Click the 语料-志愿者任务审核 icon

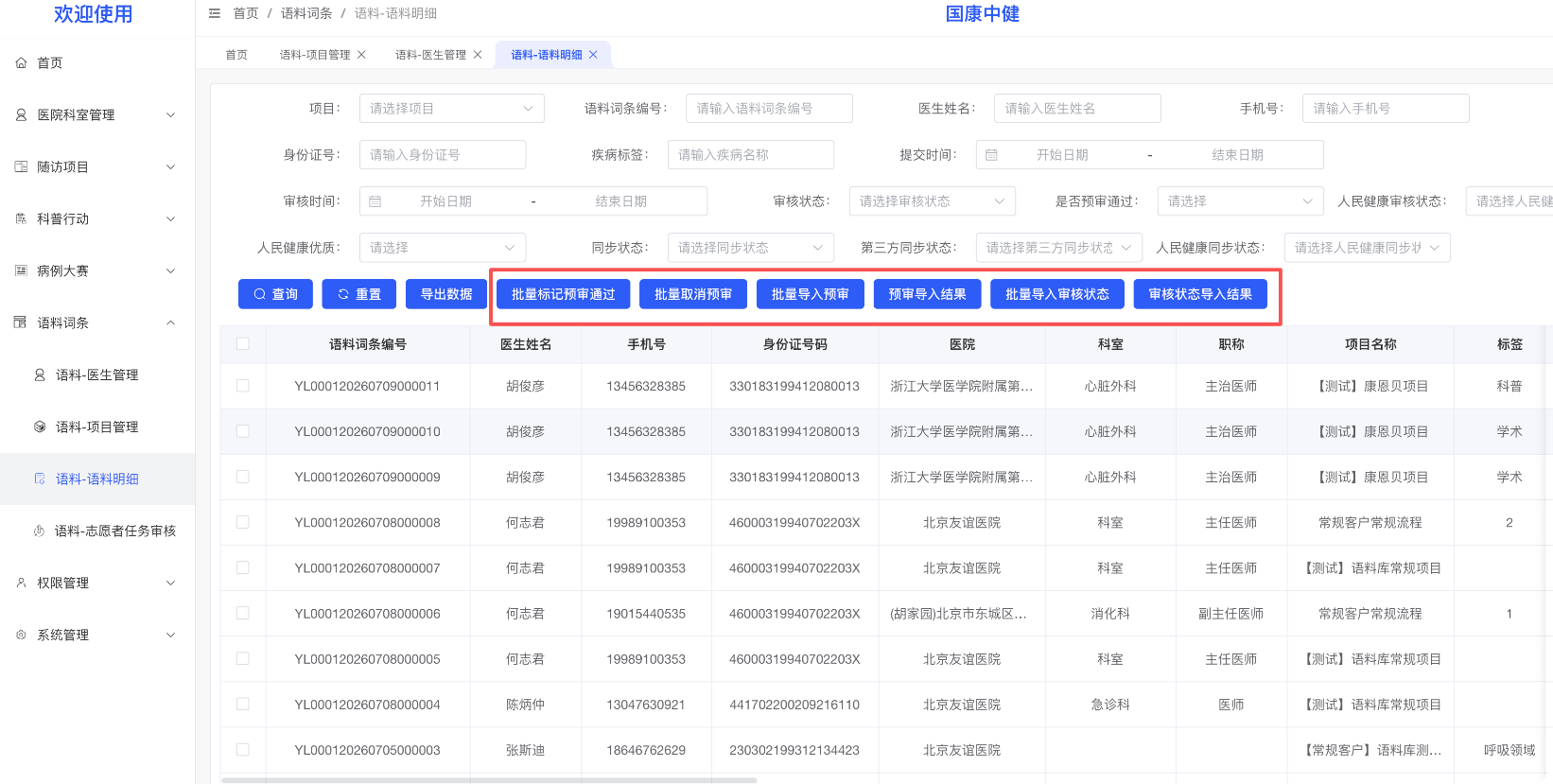[39, 531]
